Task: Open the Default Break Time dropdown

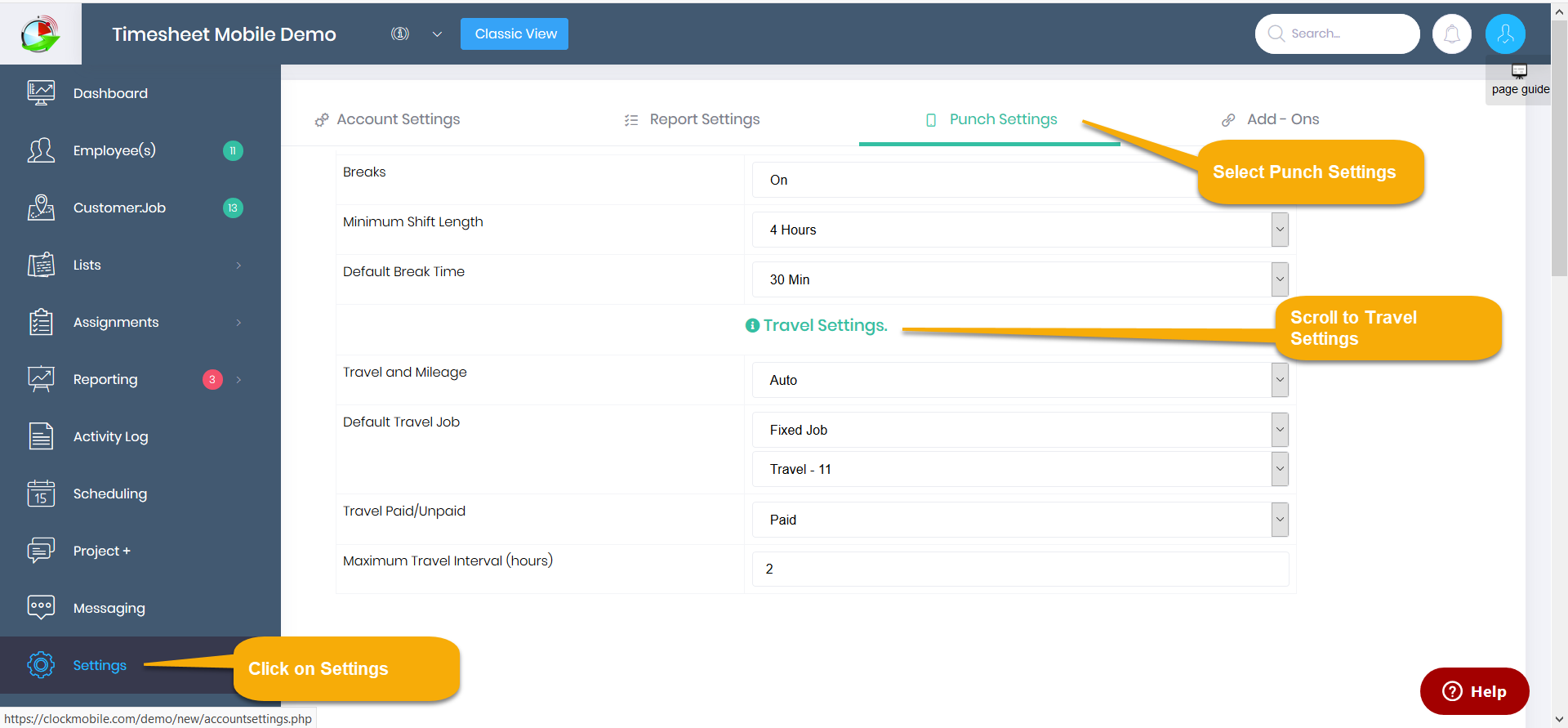Action: coord(1020,279)
